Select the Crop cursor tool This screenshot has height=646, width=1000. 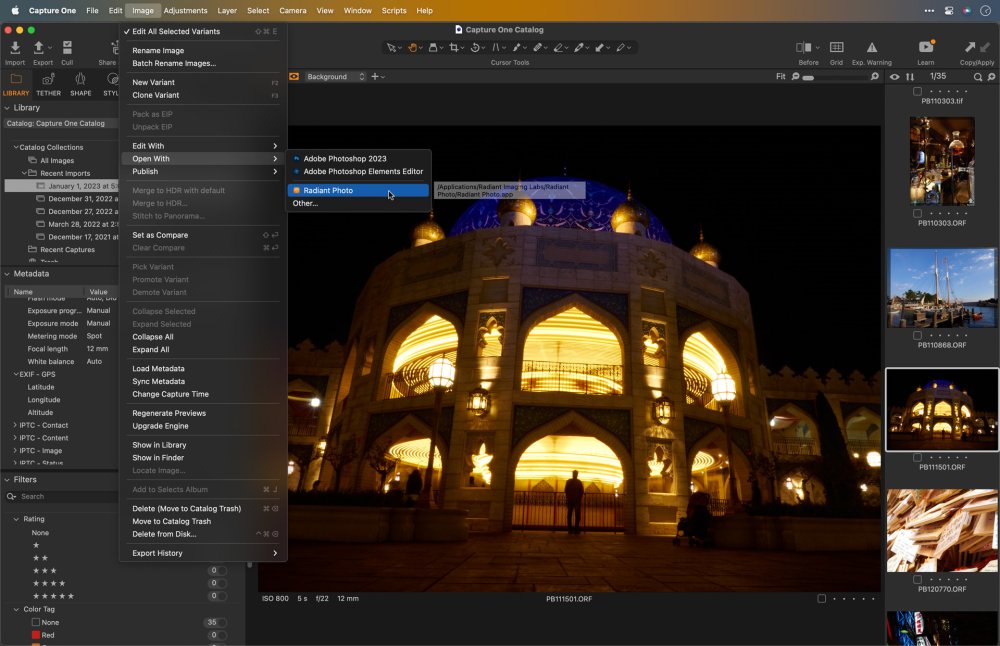[454, 47]
